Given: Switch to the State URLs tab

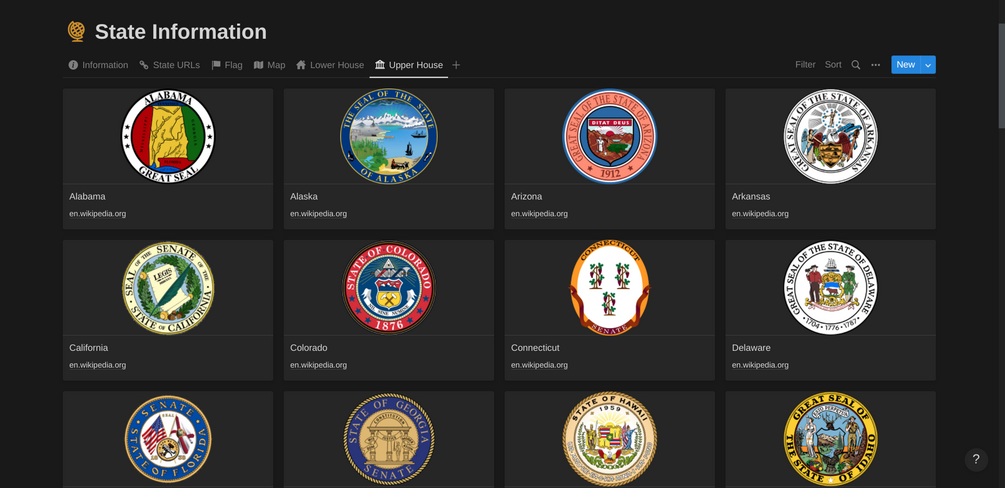Looking at the screenshot, I should pyautogui.click(x=170, y=65).
